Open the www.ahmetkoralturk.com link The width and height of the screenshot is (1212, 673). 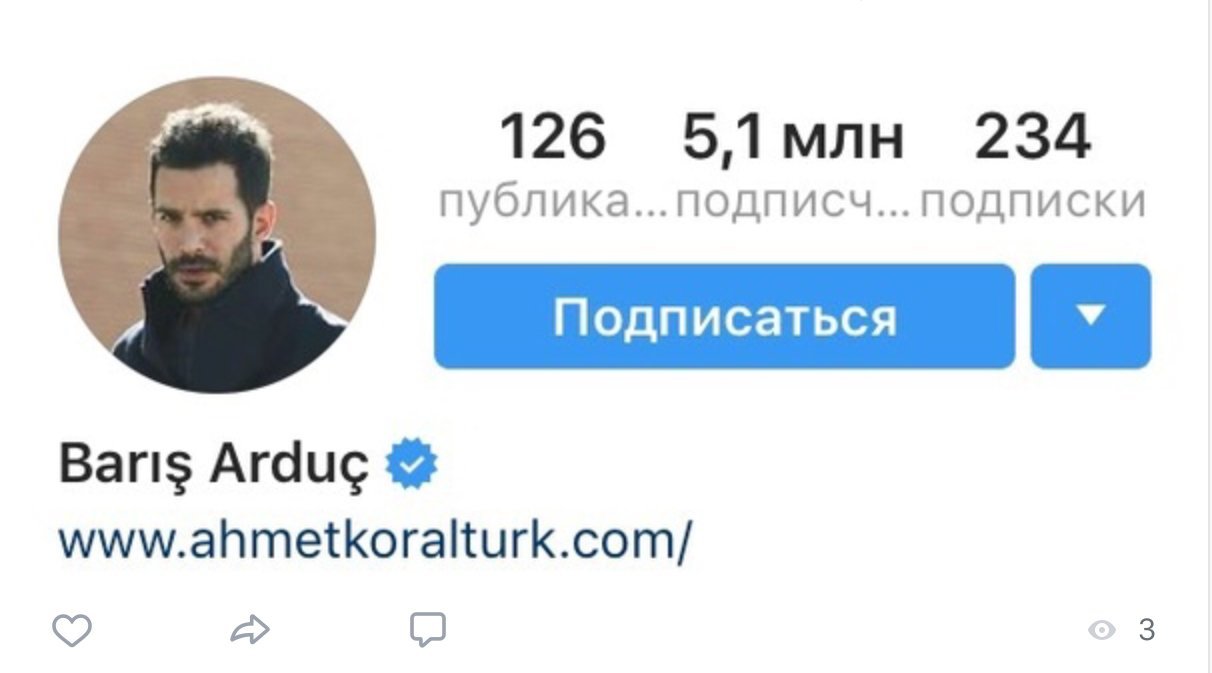pyautogui.click(x=375, y=542)
